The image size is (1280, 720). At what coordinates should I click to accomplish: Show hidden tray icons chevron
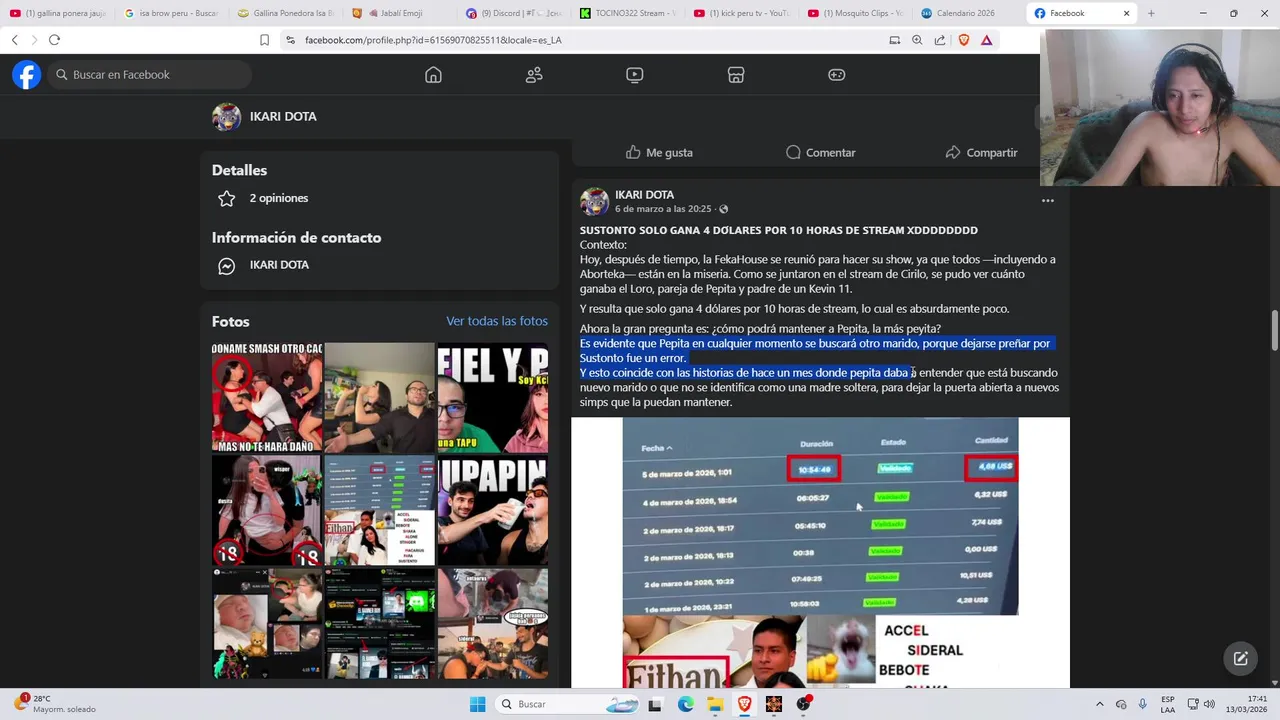(1099, 704)
